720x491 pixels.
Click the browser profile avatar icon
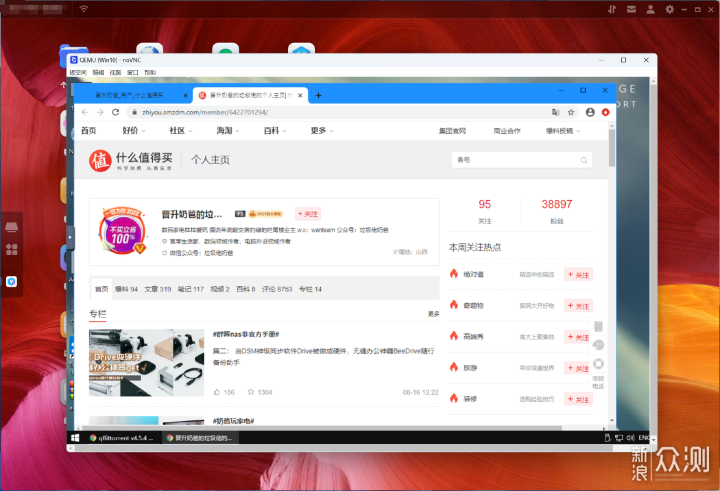coord(590,113)
